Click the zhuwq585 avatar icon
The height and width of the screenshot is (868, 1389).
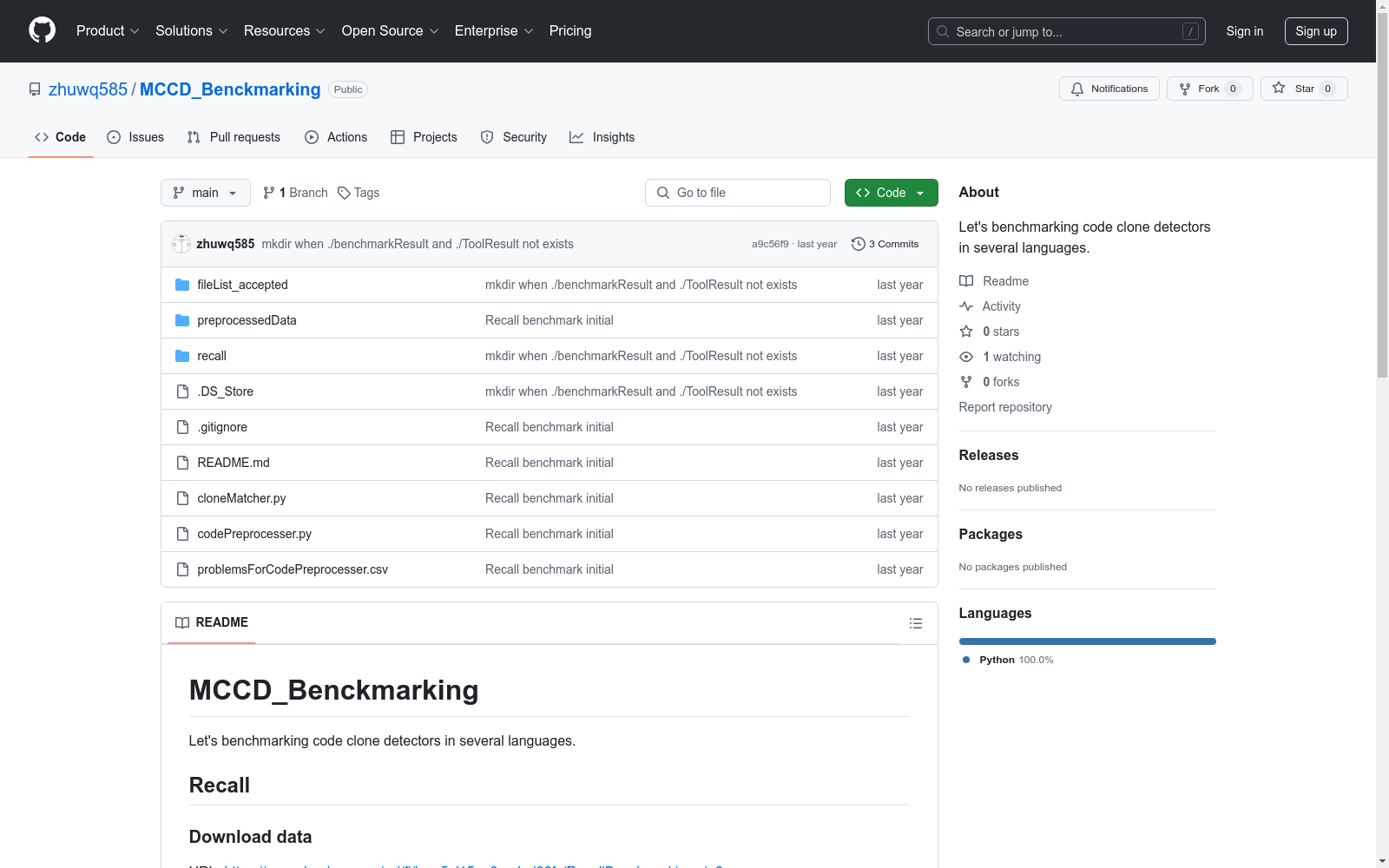pos(181,244)
